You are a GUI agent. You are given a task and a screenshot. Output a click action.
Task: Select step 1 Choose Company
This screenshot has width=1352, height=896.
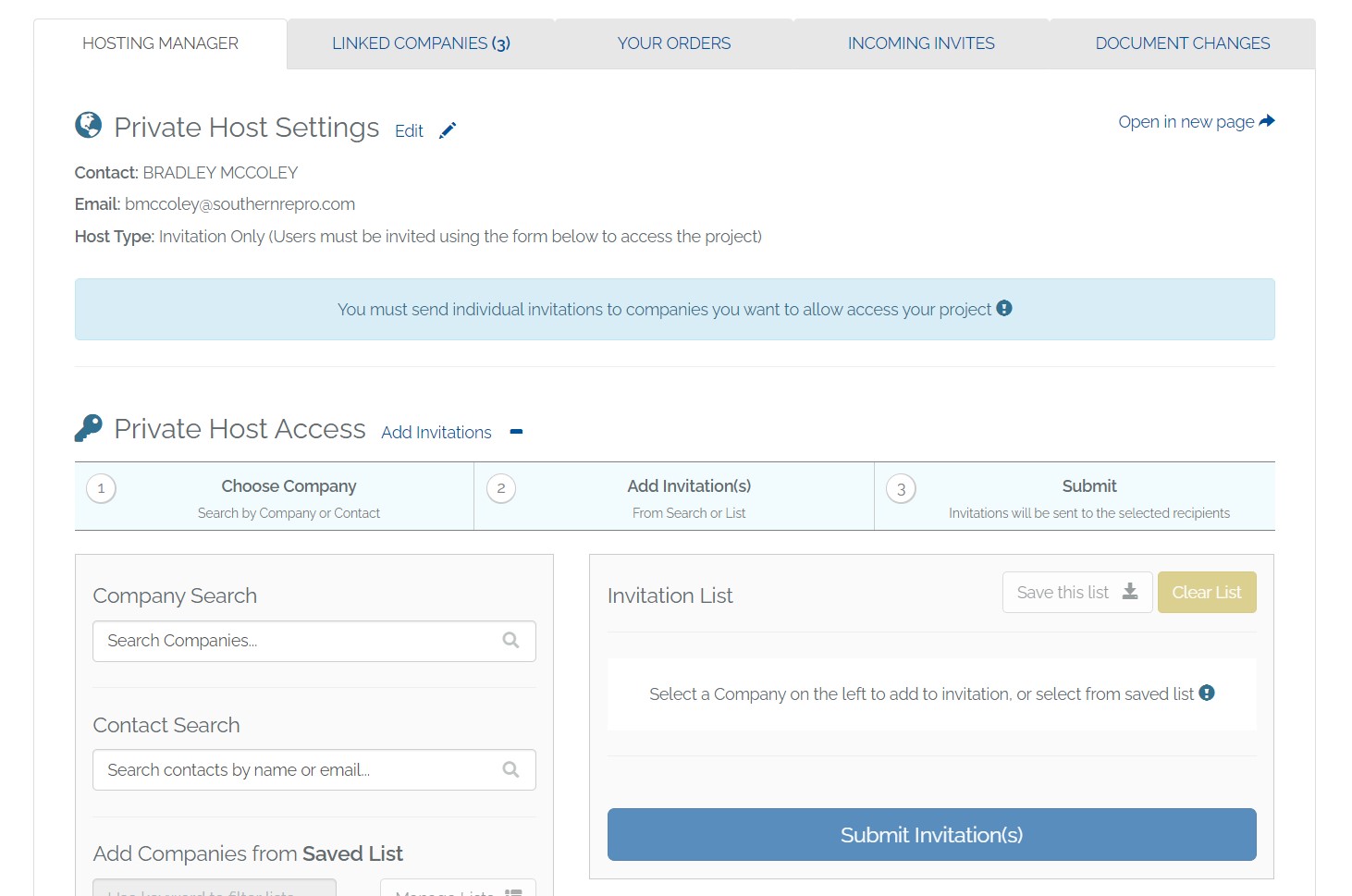pos(275,497)
